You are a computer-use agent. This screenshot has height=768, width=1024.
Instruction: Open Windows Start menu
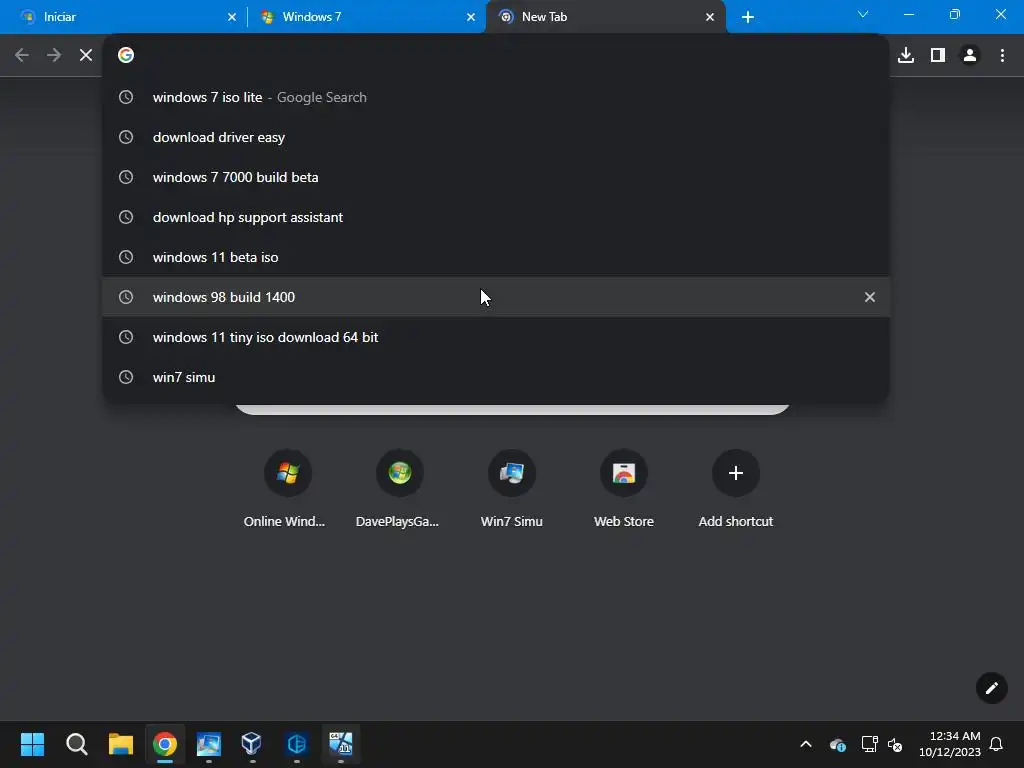pos(33,744)
